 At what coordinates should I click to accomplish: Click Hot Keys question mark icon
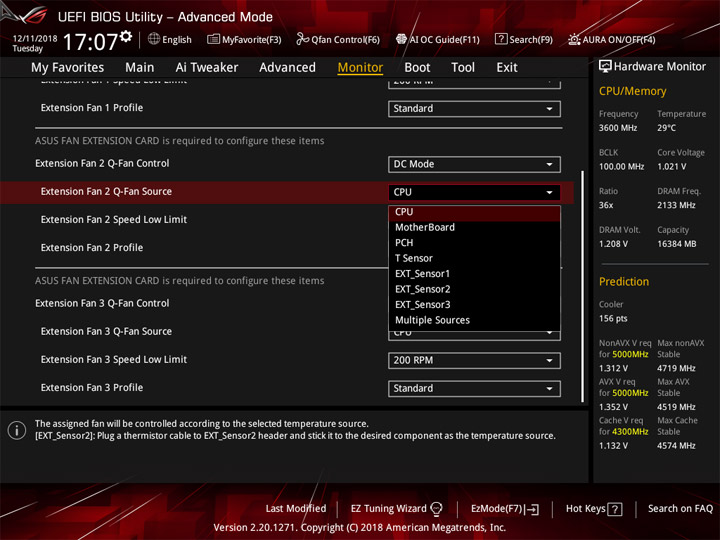tap(614, 509)
